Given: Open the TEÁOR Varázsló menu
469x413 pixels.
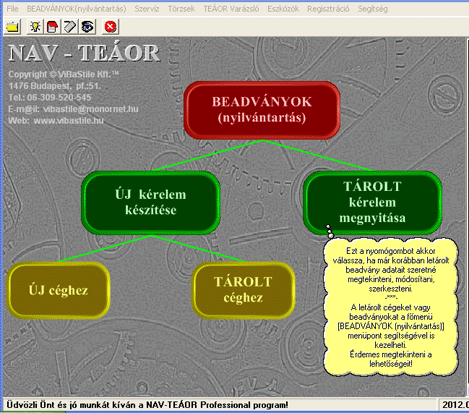Looking at the screenshot, I should [231, 9].
